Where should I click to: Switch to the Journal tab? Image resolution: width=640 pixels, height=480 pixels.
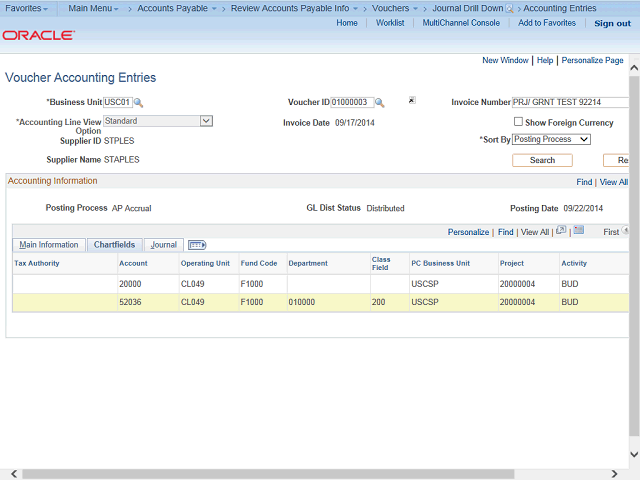tap(164, 245)
